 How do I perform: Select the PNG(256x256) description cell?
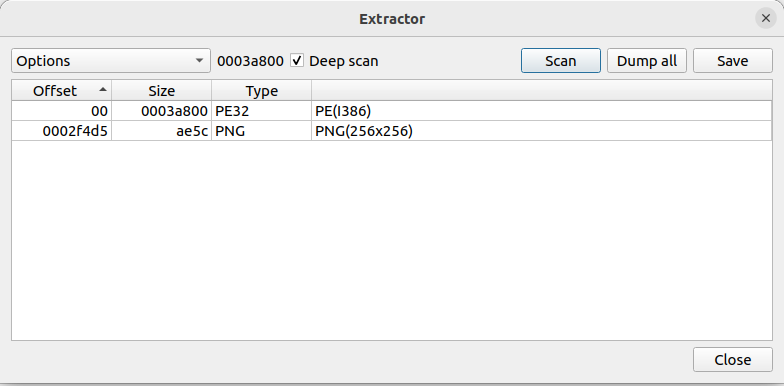(x=542, y=131)
